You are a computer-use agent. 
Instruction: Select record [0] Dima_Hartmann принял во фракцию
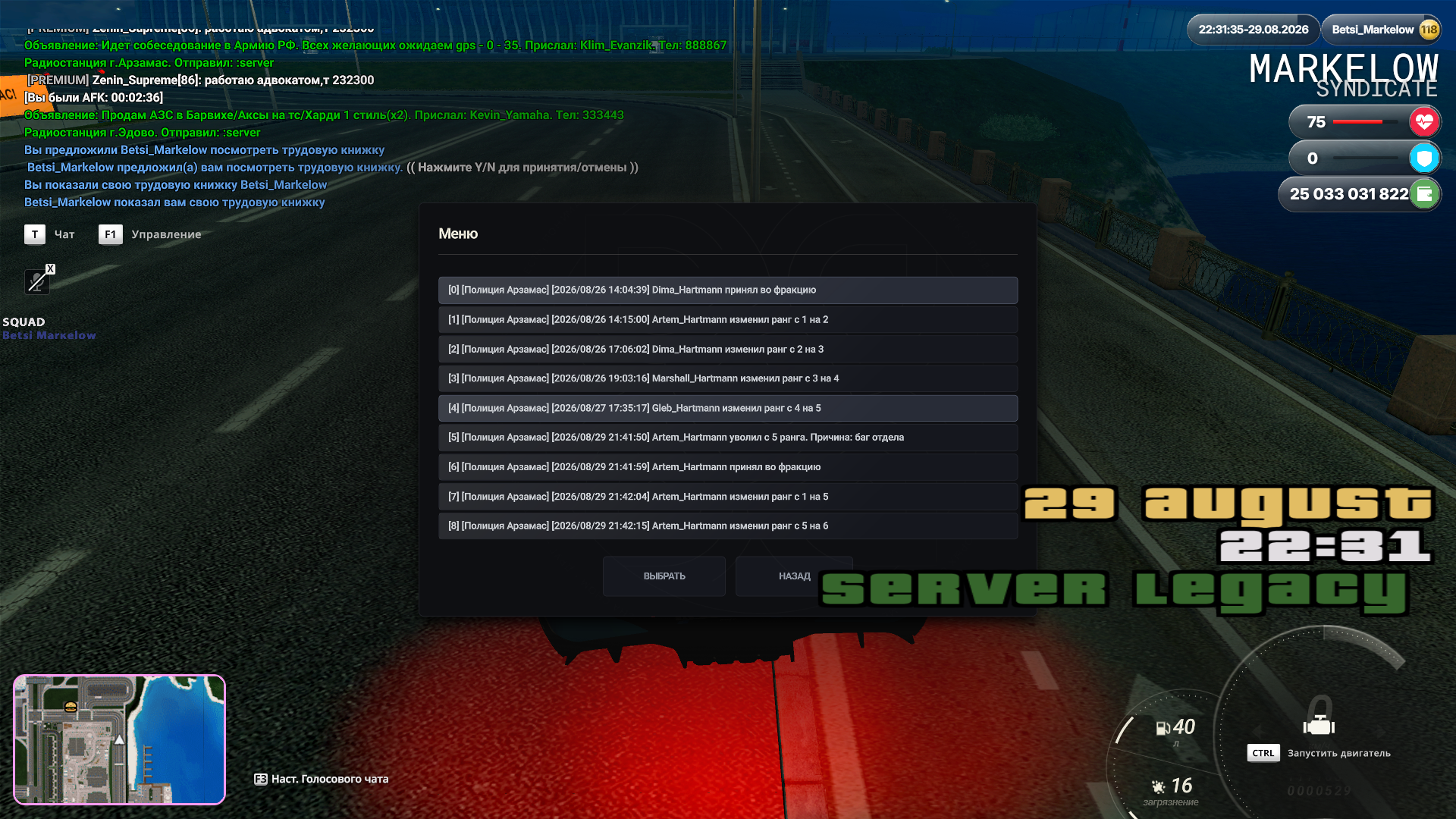point(728,290)
